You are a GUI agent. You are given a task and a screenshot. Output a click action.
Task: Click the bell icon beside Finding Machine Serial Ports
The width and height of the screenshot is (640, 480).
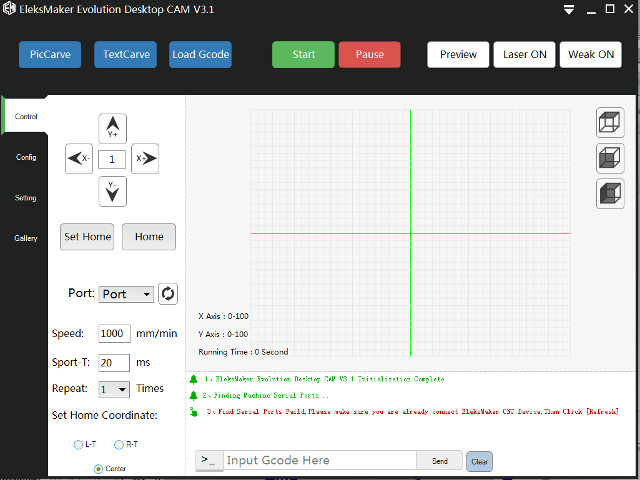pos(193,396)
